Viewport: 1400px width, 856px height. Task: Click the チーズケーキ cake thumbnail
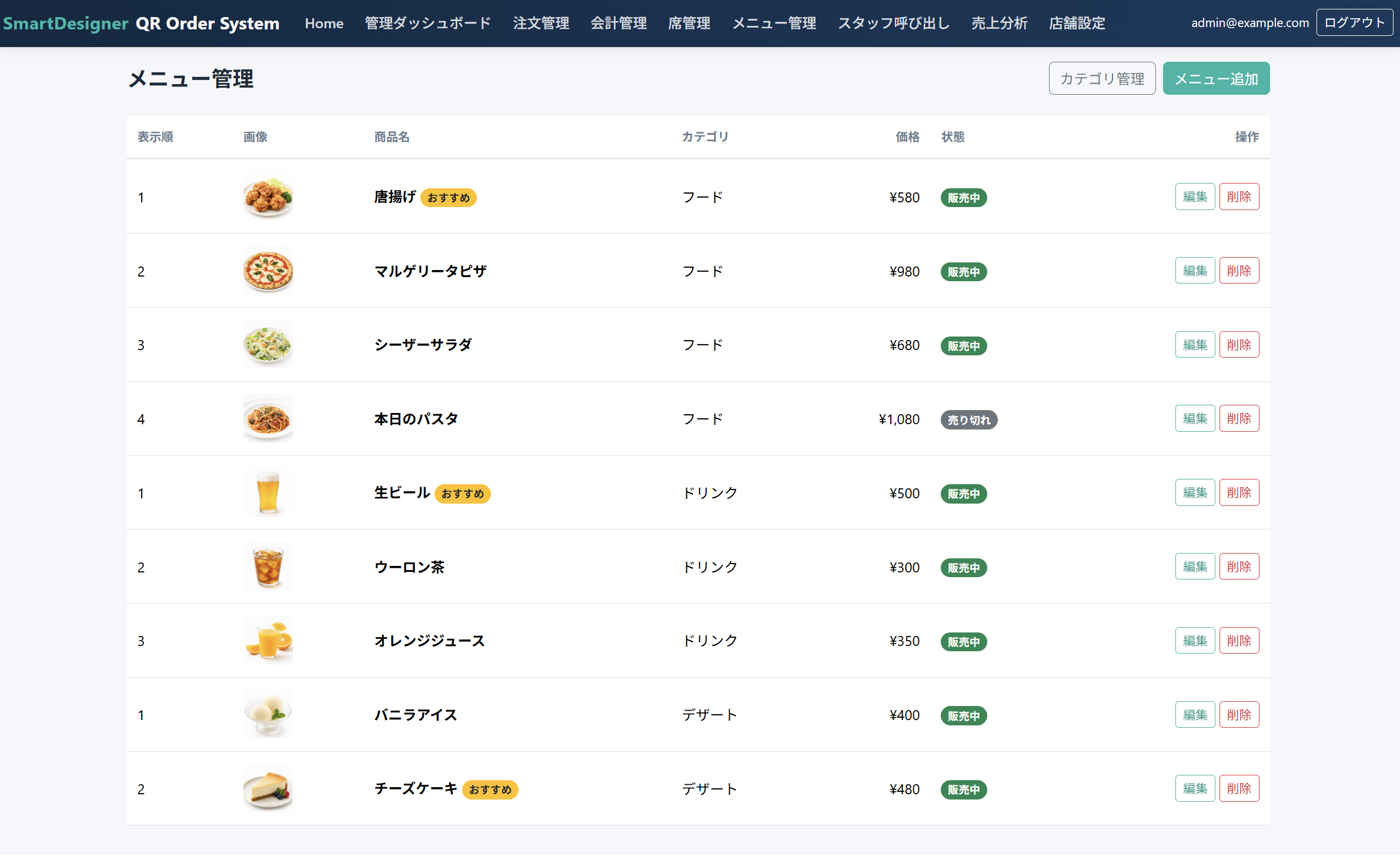pos(268,788)
